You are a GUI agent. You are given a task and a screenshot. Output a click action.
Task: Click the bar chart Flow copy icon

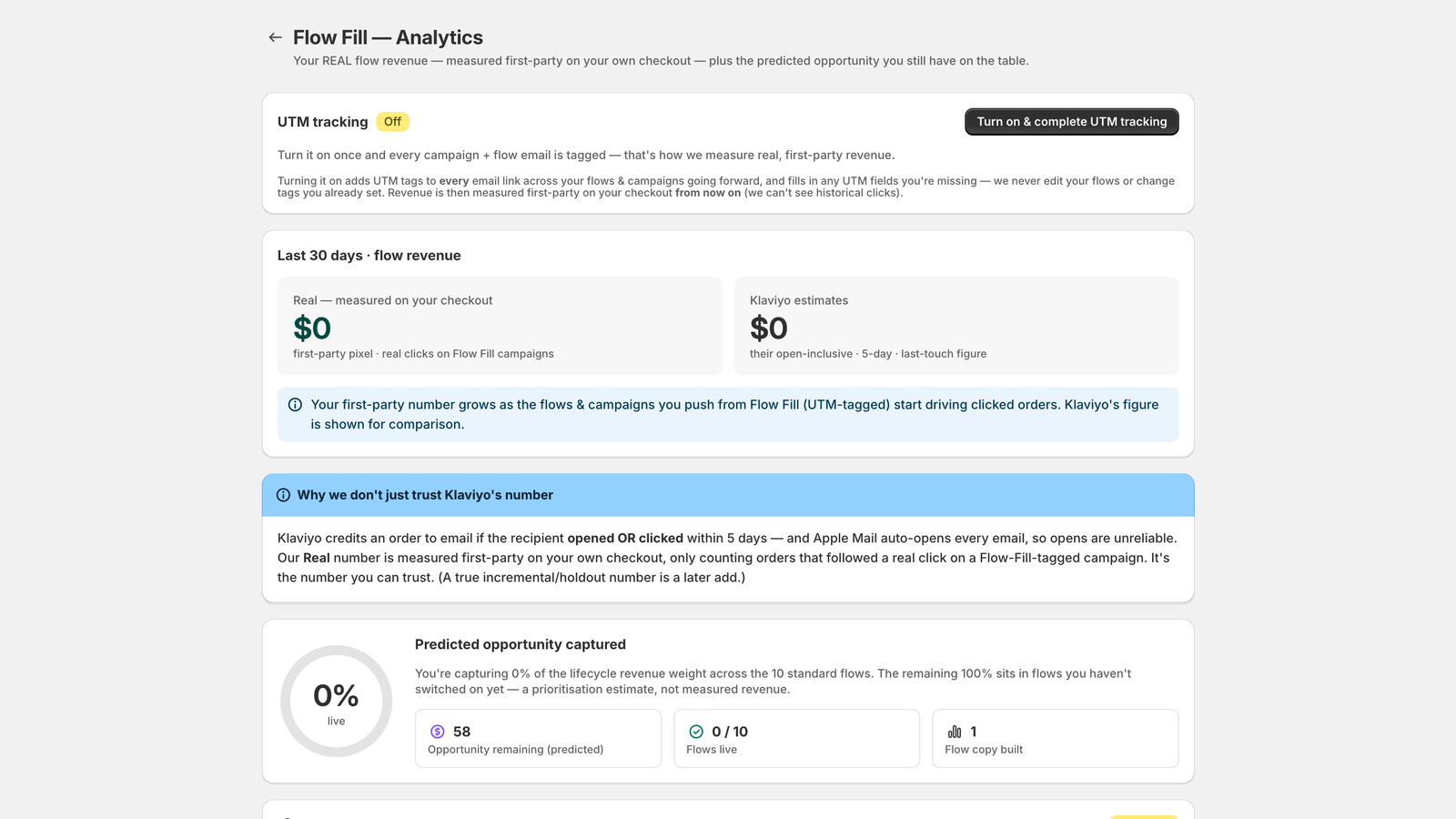tap(955, 732)
